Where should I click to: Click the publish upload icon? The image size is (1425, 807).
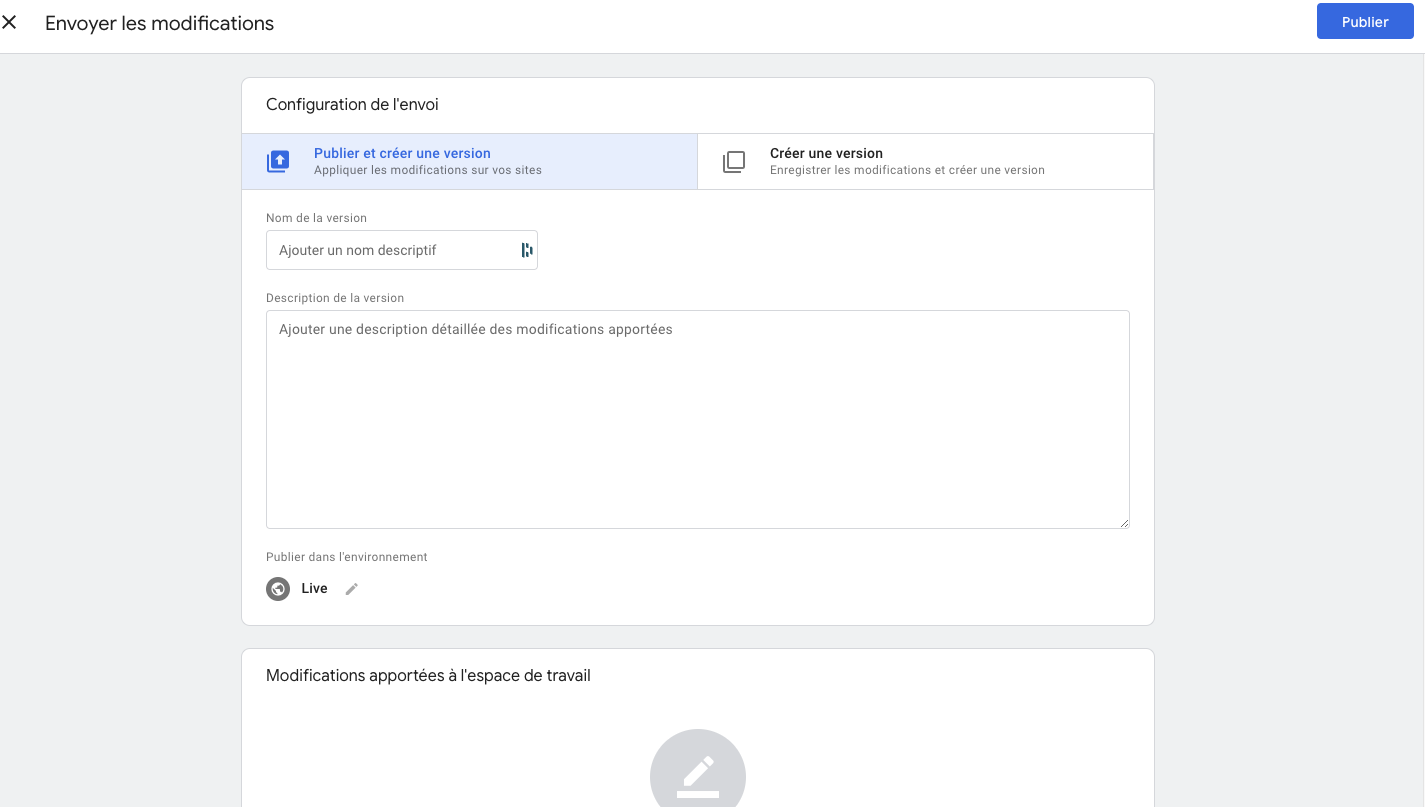click(x=278, y=161)
